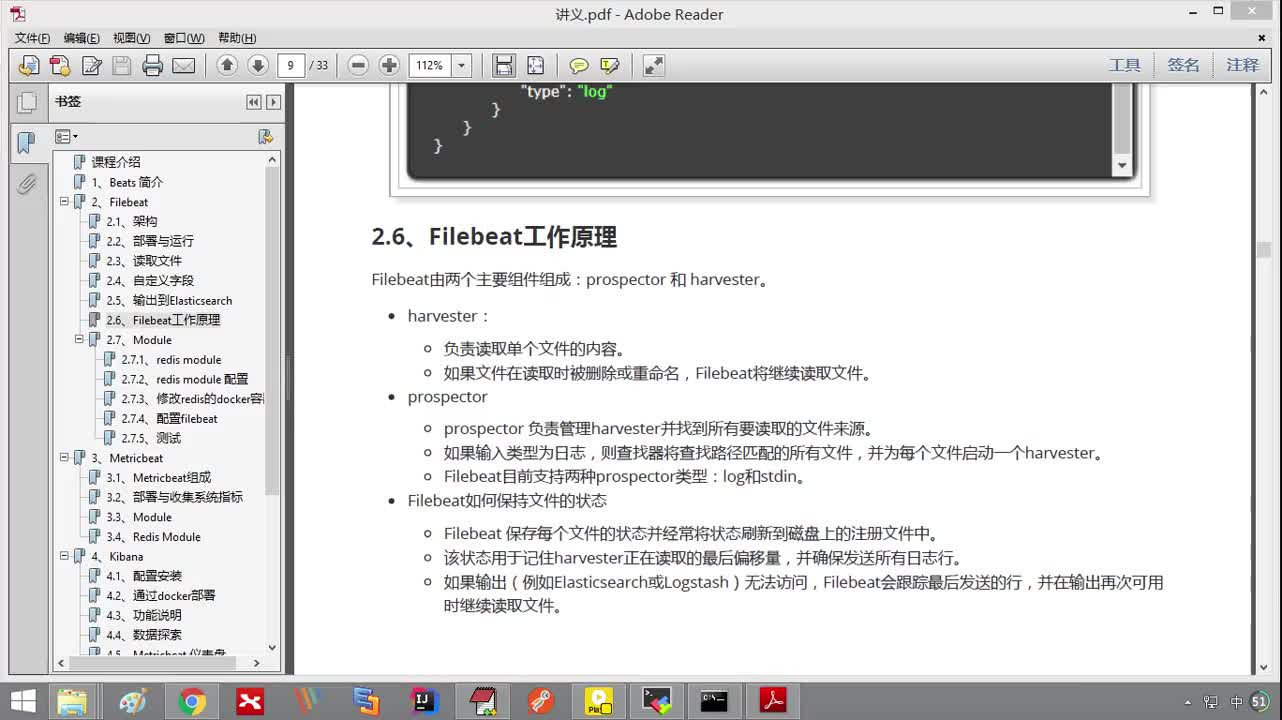This screenshot has width=1282, height=720.
Task: Select the 4.2、通过docker部署 bookmark
Action: 161,596
